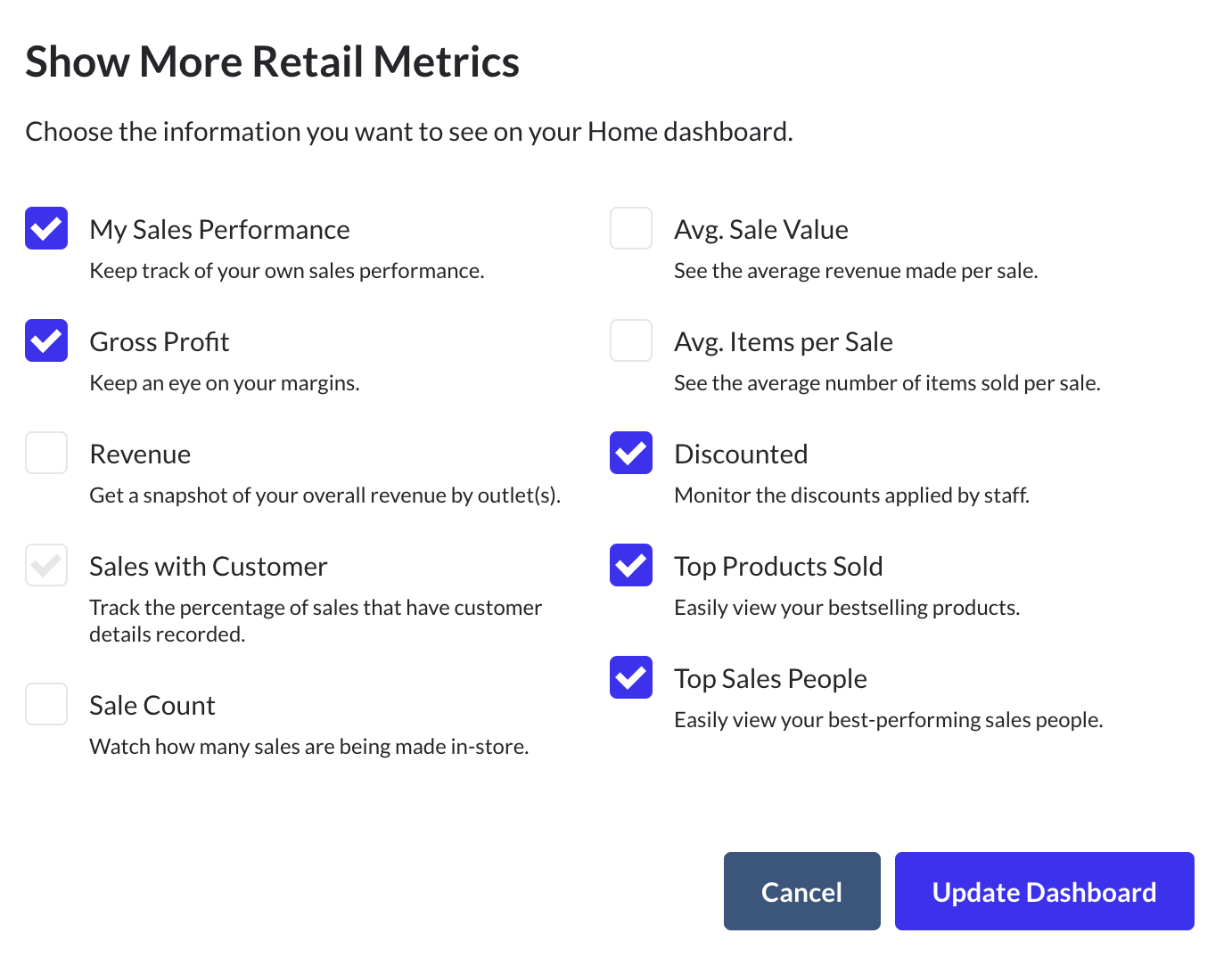Viewport: 1232px width, 966px height.
Task: Uncheck the Discounted checkbox
Action: coord(631,453)
